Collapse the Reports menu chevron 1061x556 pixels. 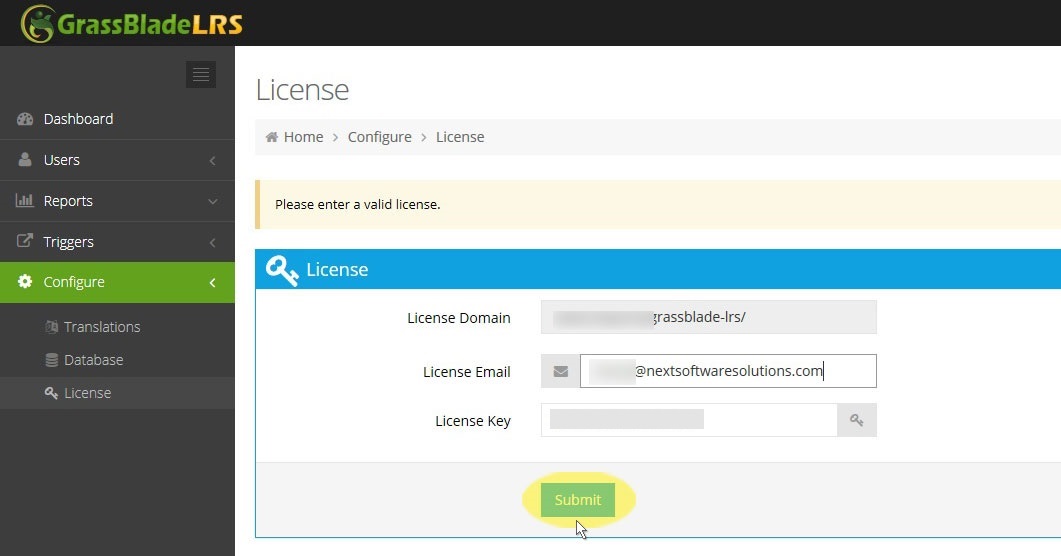point(212,202)
